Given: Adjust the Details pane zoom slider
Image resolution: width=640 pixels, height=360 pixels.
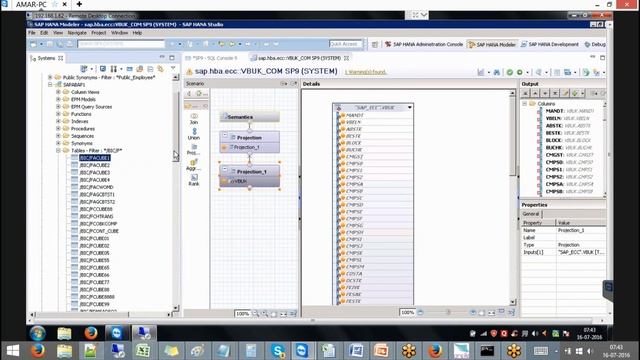Looking at the screenshot, I should 448,312.
